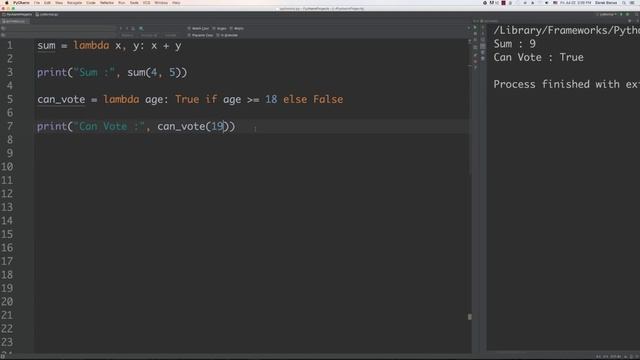The image size is (640, 360).
Task: Select the open Python file editor tab
Action: click(x=14, y=21)
